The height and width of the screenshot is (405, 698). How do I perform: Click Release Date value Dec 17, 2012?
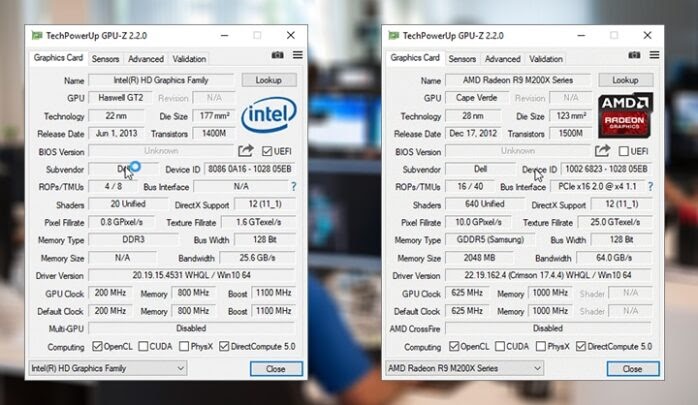pos(473,134)
